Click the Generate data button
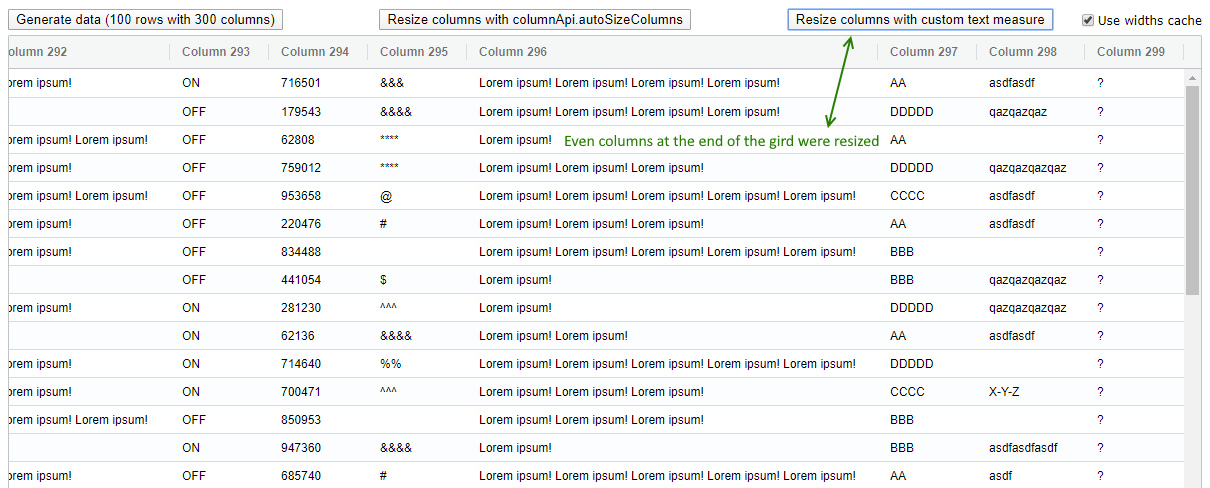Screen dimensions: 1210x488 (x=146, y=20)
